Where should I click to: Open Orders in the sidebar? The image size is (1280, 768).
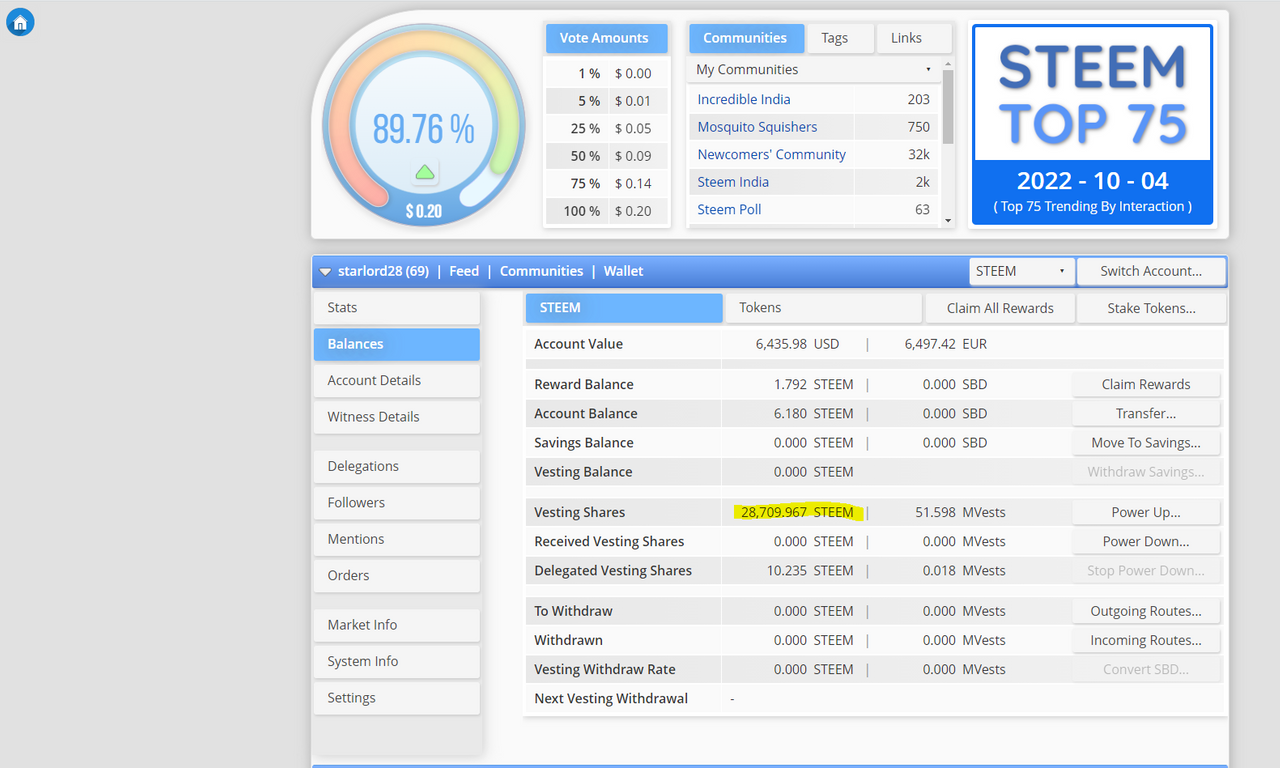(x=397, y=575)
